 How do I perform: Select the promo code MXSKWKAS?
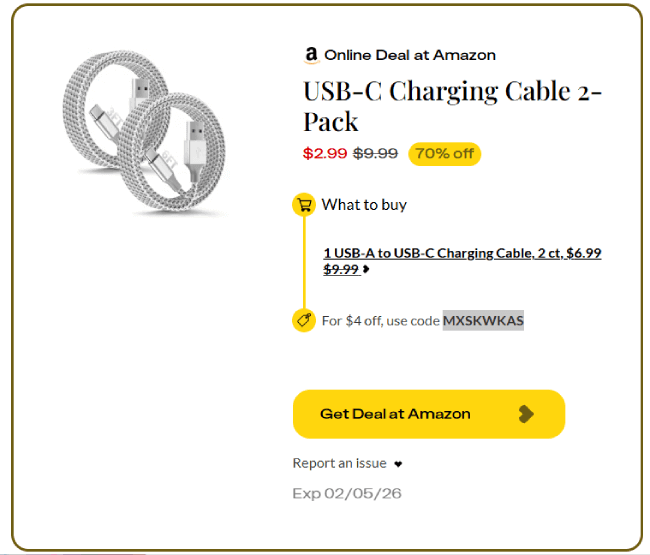coord(483,321)
